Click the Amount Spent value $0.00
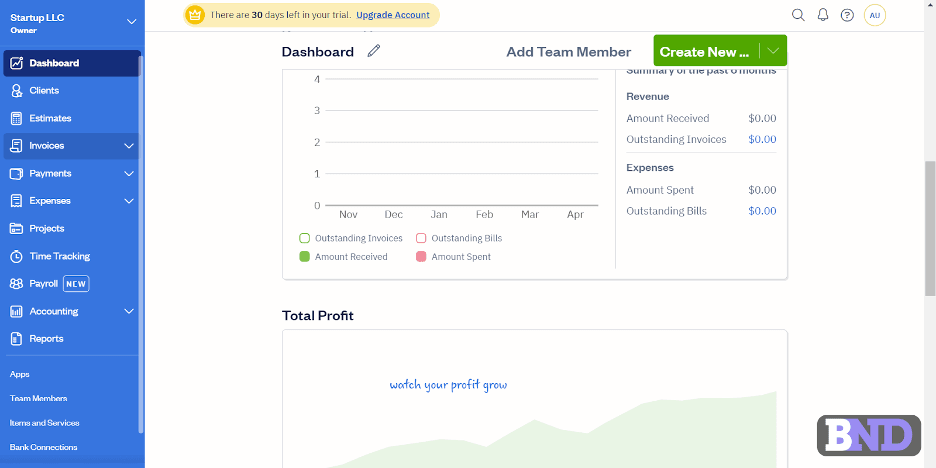 point(762,190)
